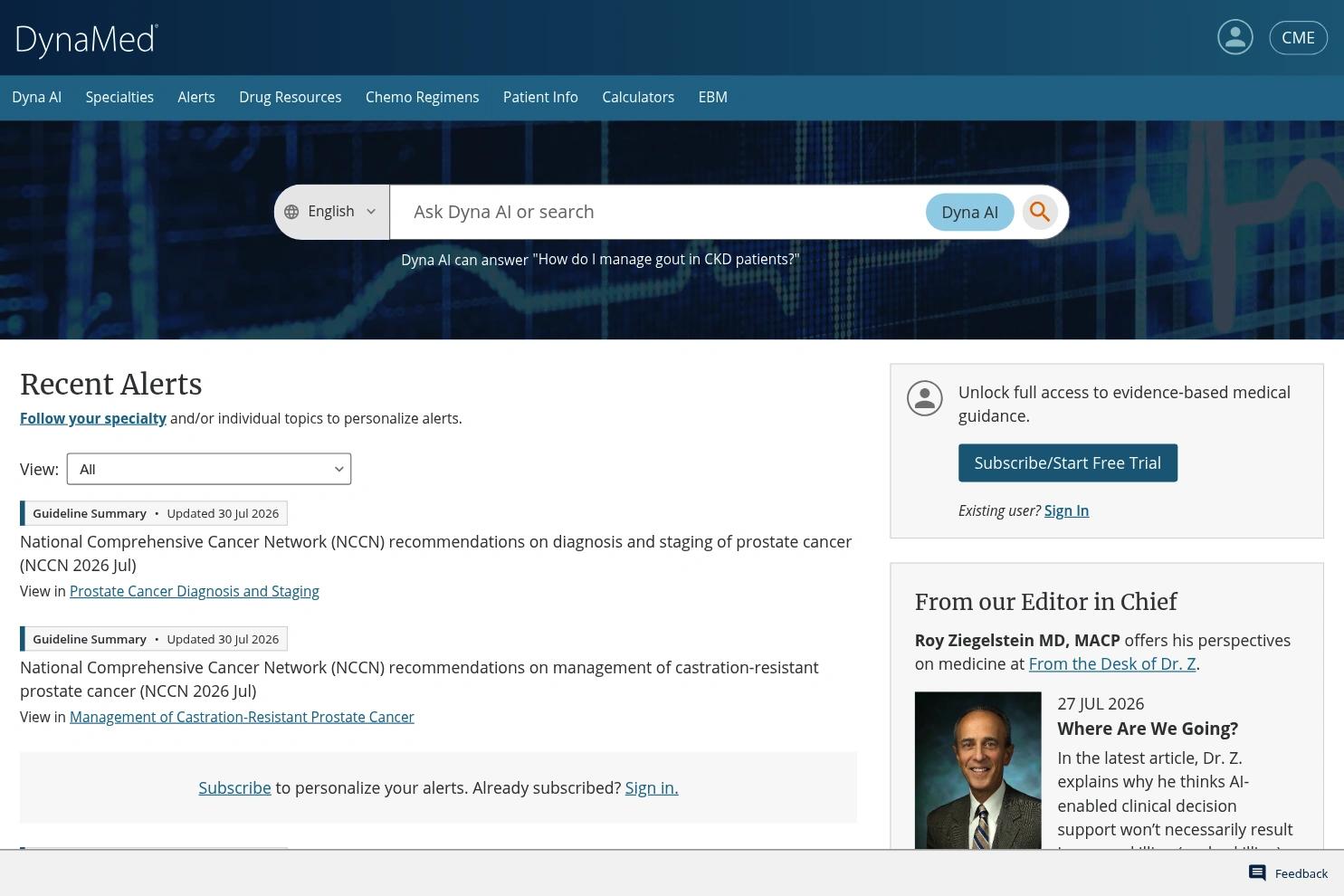Click Subscribe/Start Free Trial button
The image size is (1344, 896).
click(1068, 462)
